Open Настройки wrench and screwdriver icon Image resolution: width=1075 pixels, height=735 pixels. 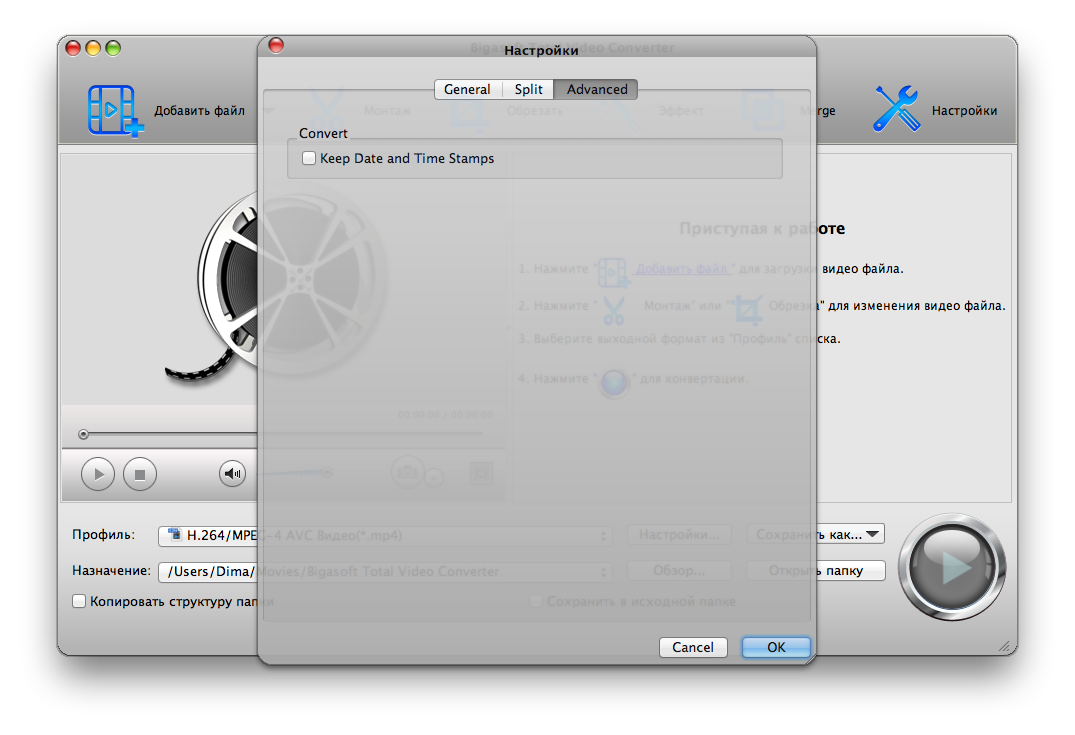tap(897, 108)
